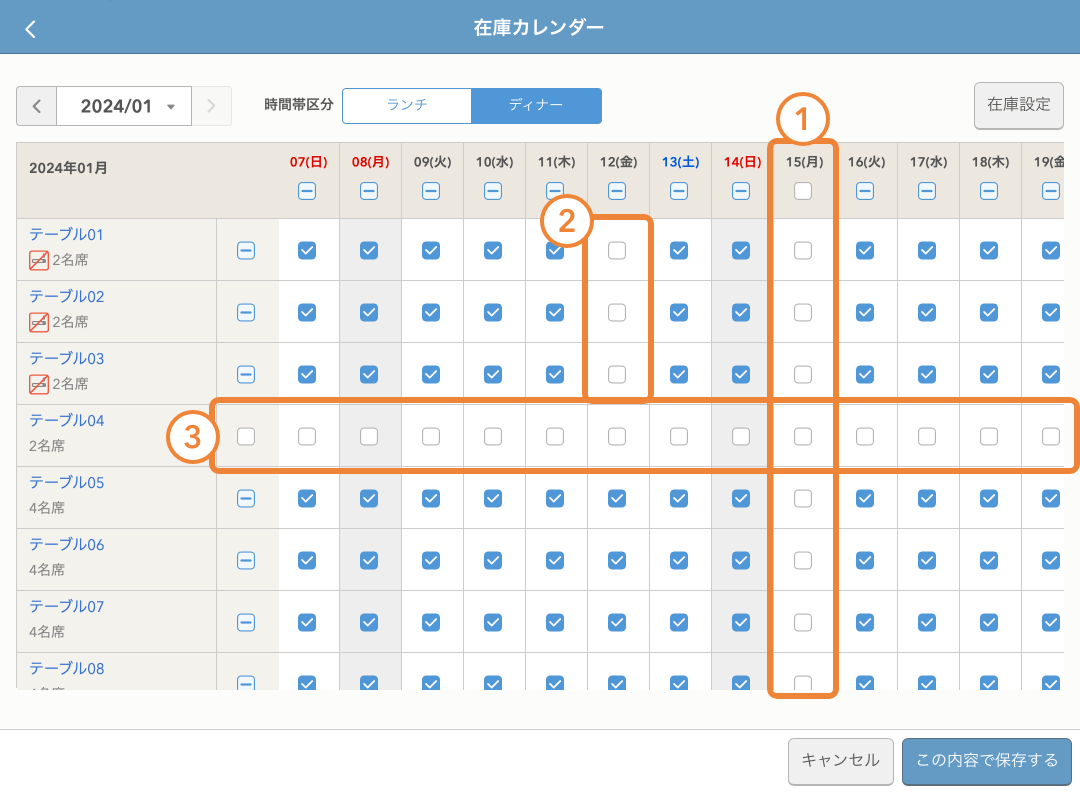Open テーブル02 link

click(66, 297)
